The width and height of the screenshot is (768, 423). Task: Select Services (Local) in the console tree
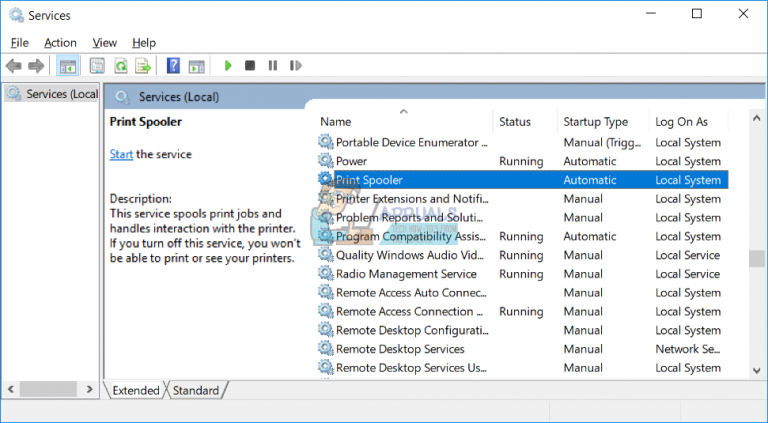tap(51, 94)
